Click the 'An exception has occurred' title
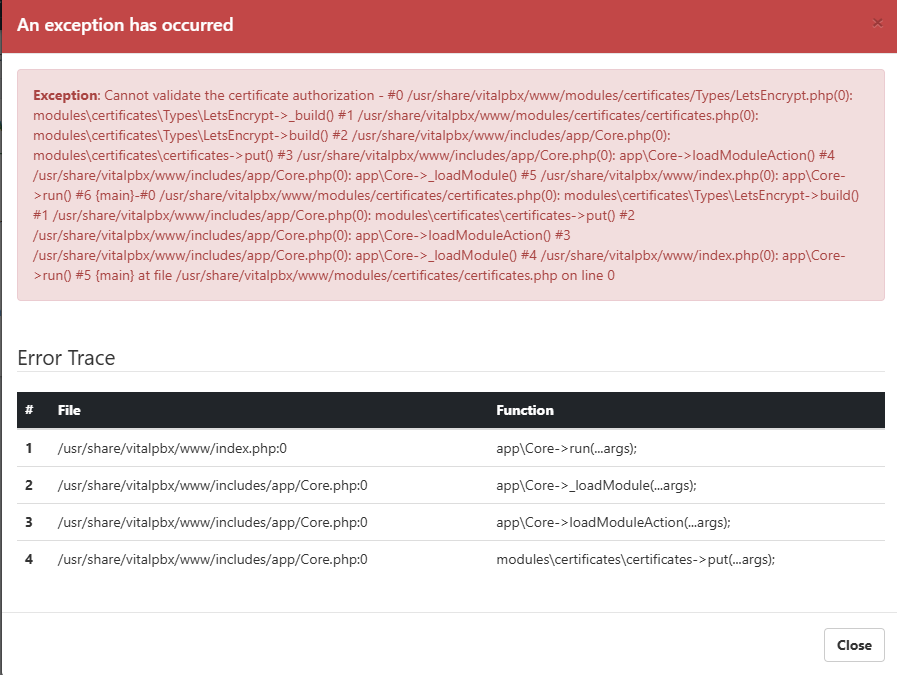Viewport: 897px width, 675px height. (x=125, y=25)
